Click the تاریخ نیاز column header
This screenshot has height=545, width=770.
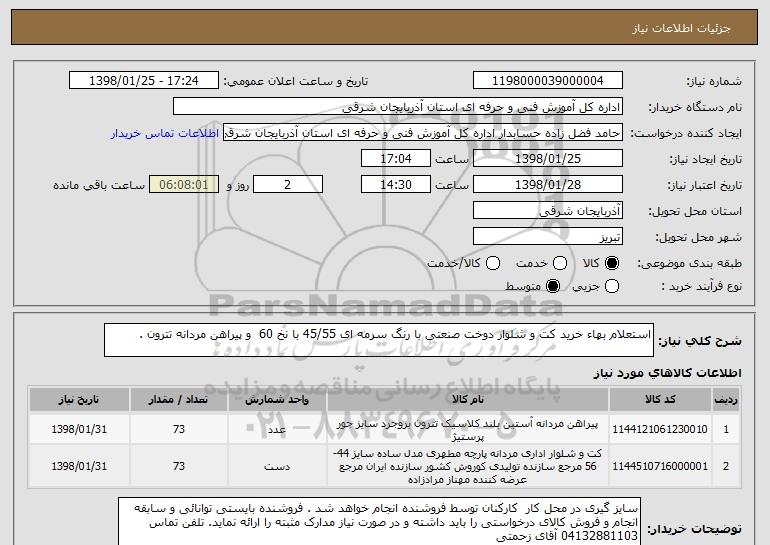[79, 400]
